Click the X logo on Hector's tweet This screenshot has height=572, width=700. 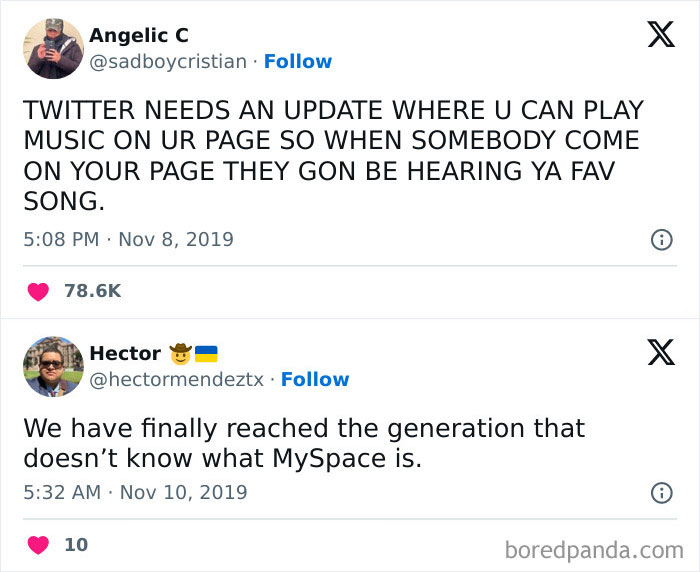tap(661, 352)
